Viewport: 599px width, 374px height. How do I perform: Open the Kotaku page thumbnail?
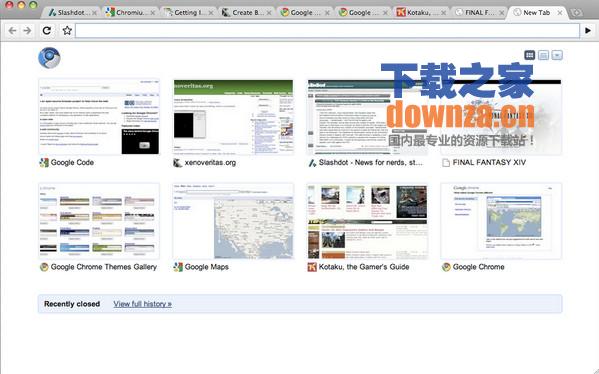367,221
